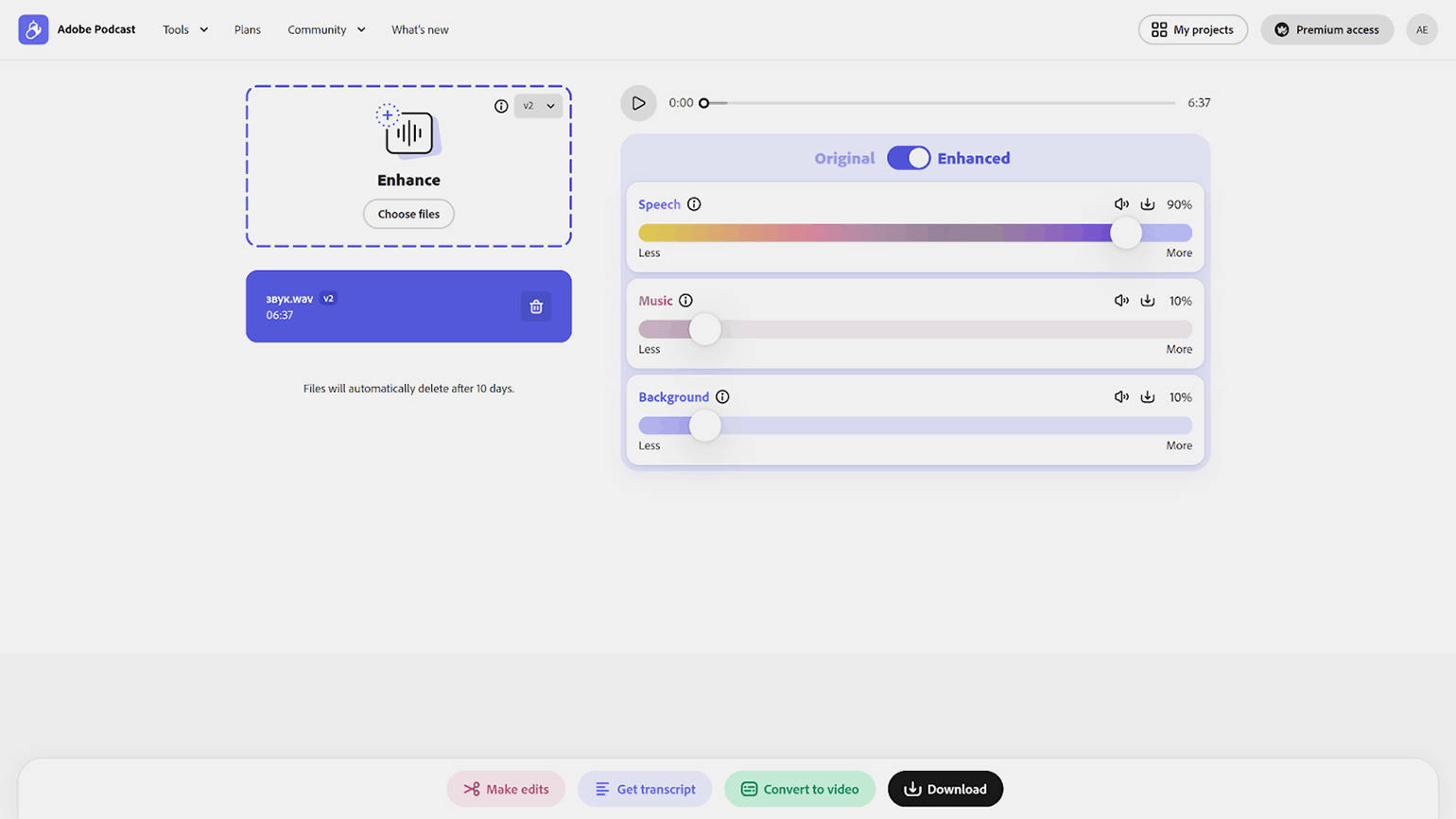This screenshot has width=1456, height=819.
Task: Go to the Plans page
Action: coord(248,29)
